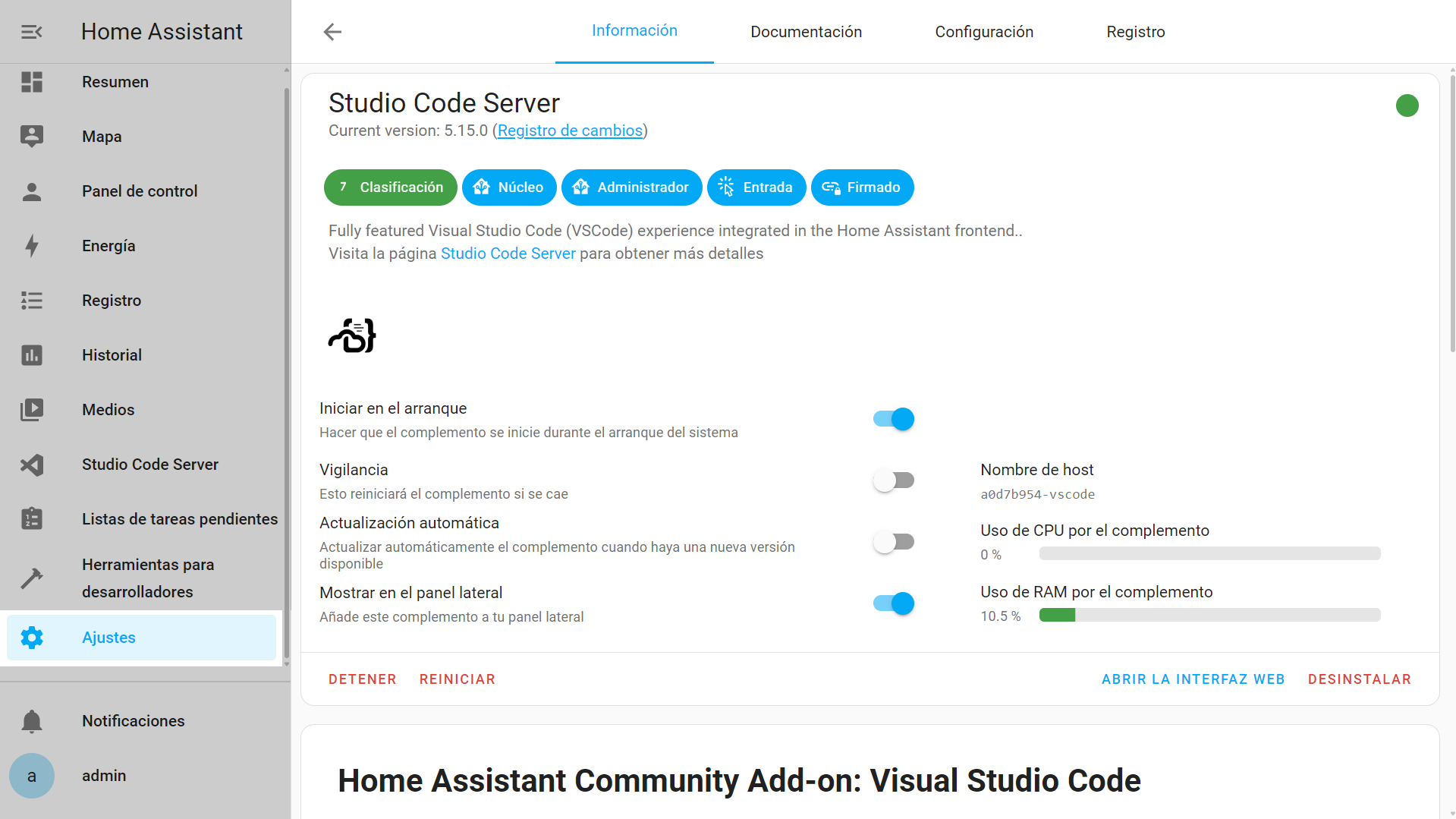Switch to the Documentación tab
The image size is (1456, 819).
806,31
